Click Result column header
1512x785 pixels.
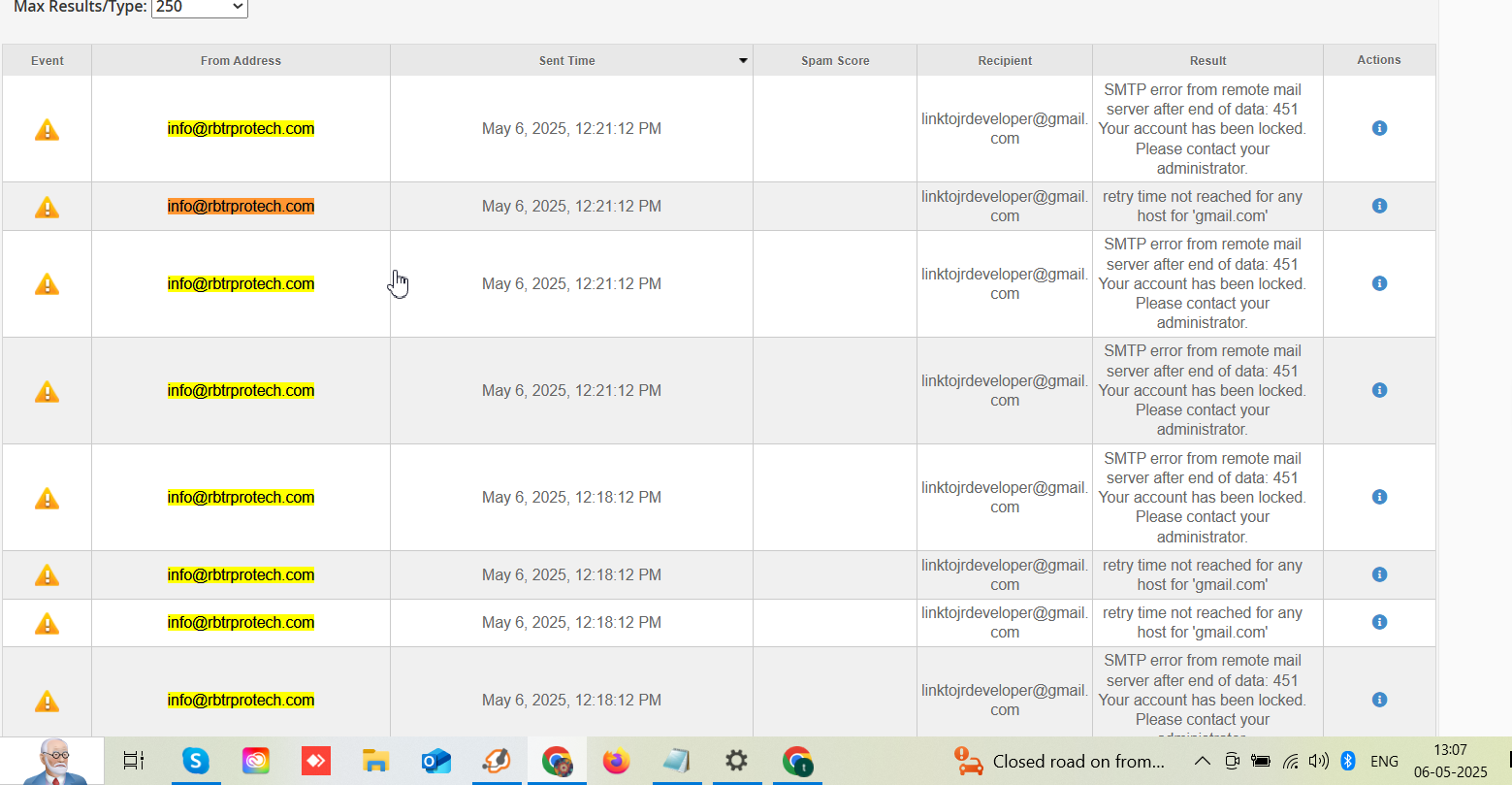tap(1207, 60)
